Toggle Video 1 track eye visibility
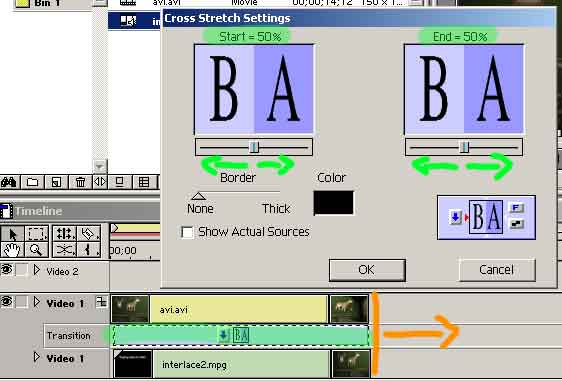 pos(6,301)
